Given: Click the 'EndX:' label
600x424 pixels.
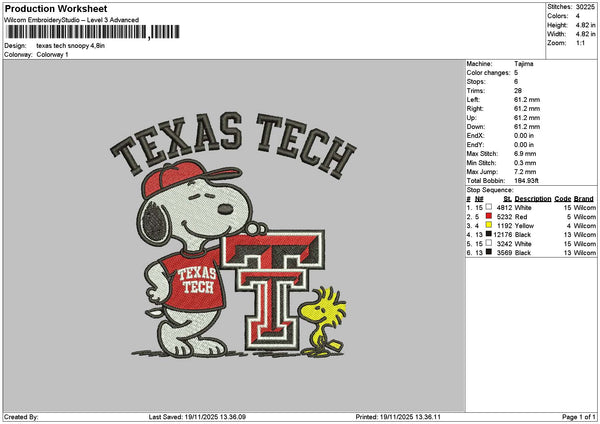Looking at the screenshot, I should [x=475, y=135].
